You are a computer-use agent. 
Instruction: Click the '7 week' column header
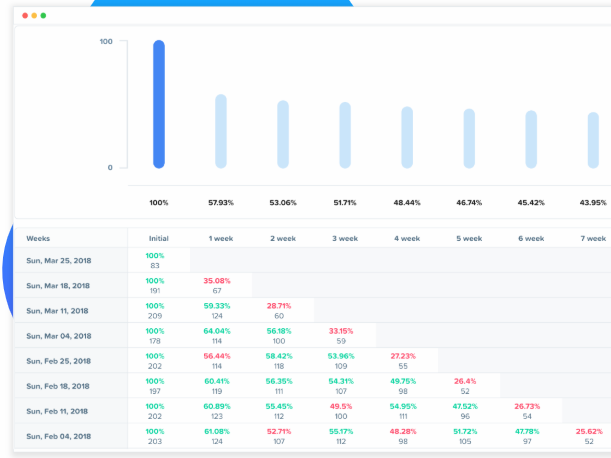[x=592, y=239]
